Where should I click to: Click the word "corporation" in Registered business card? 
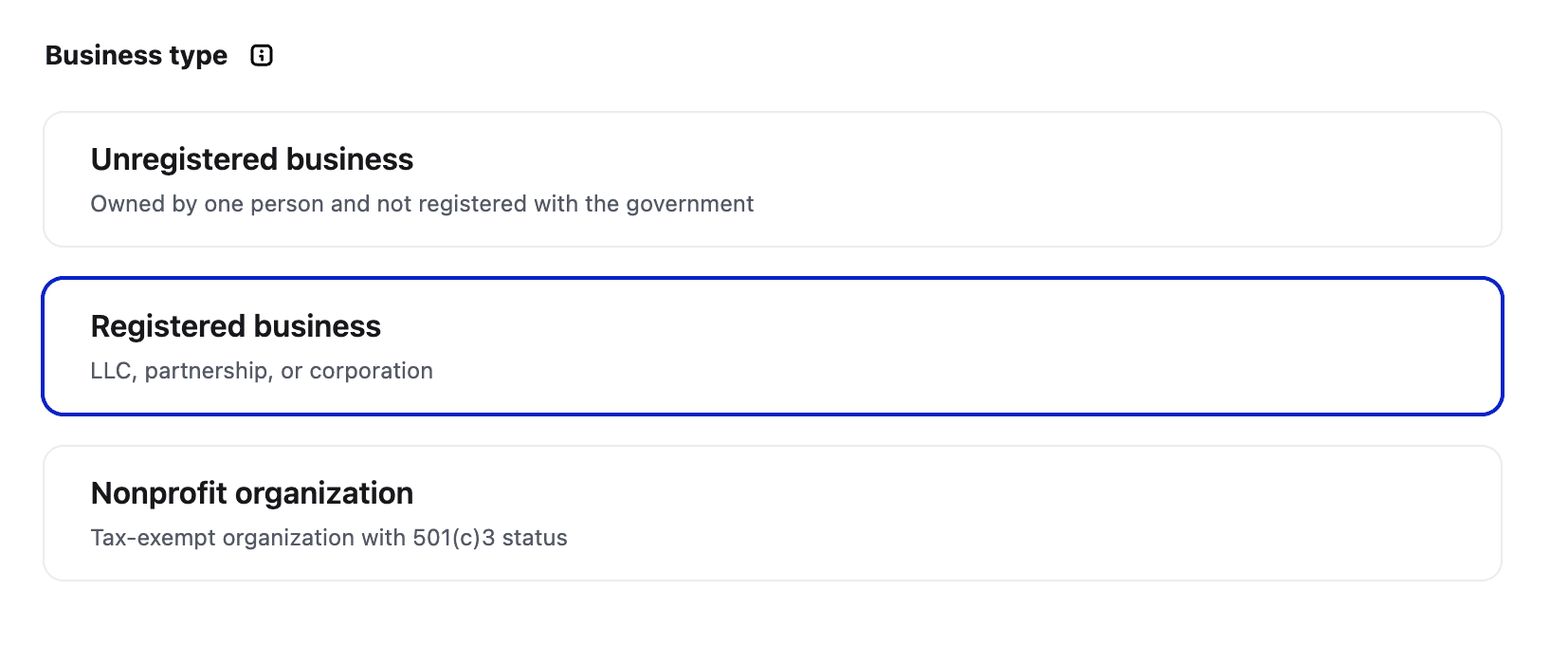click(372, 371)
